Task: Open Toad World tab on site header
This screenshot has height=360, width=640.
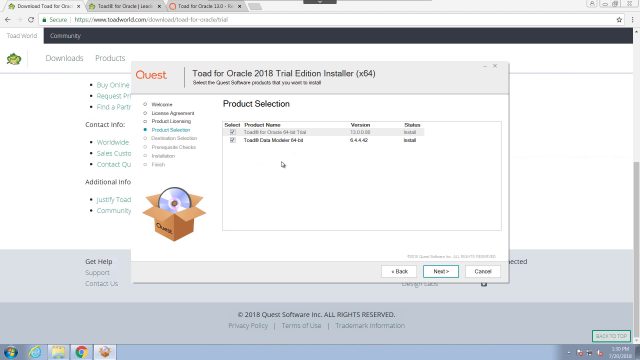Action: (x=22, y=36)
